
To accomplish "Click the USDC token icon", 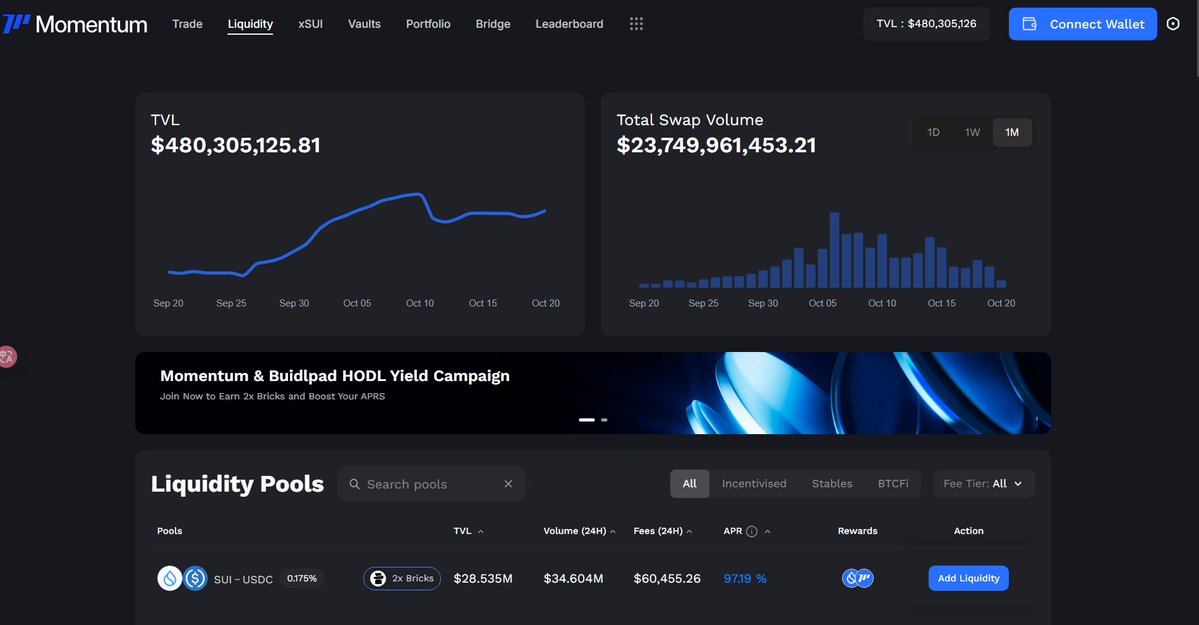I will click(x=195, y=578).
